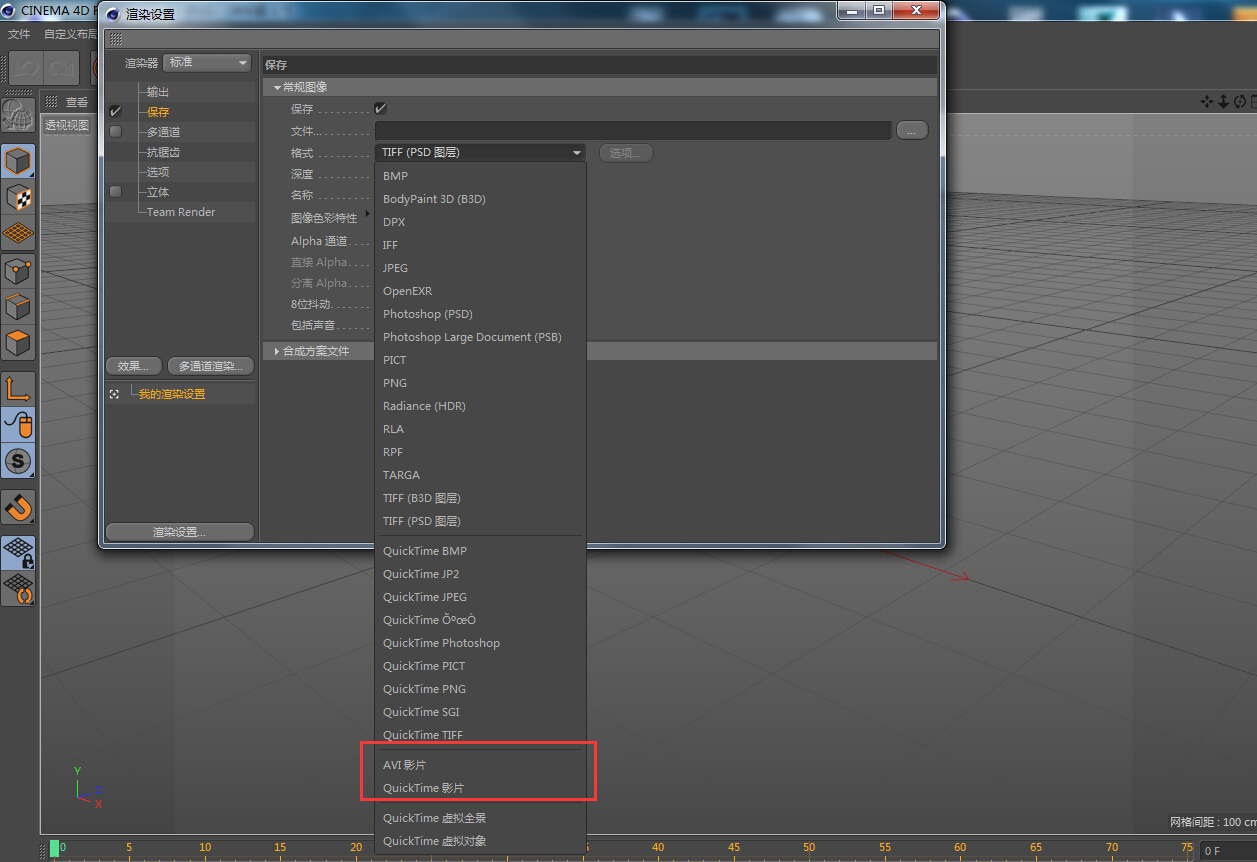Click the 多通道渲染... button
The image size is (1257, 862).
coord(210,366)
